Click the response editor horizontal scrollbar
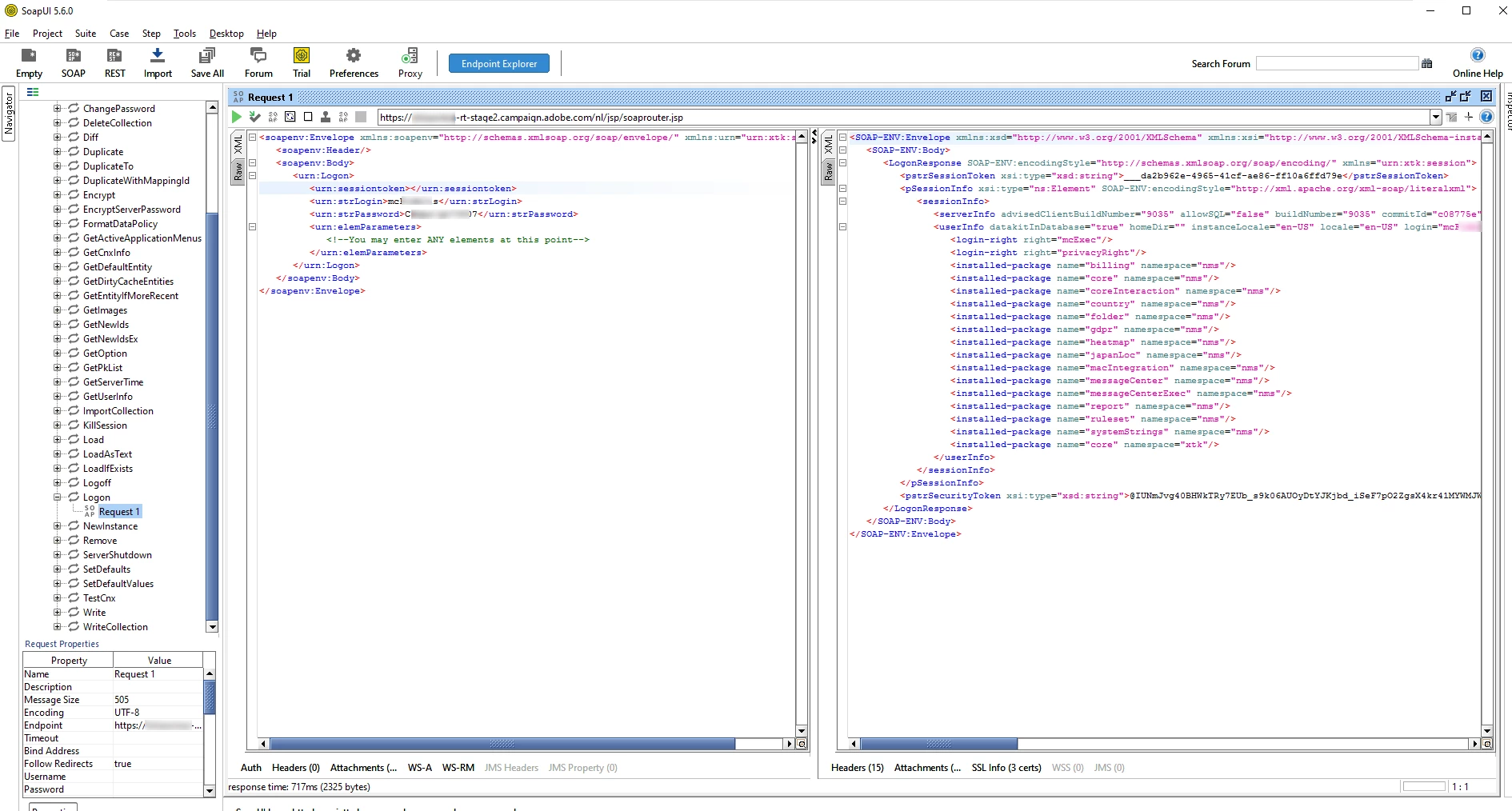This screenshot has width=1512, height=811. coord(938,744)
